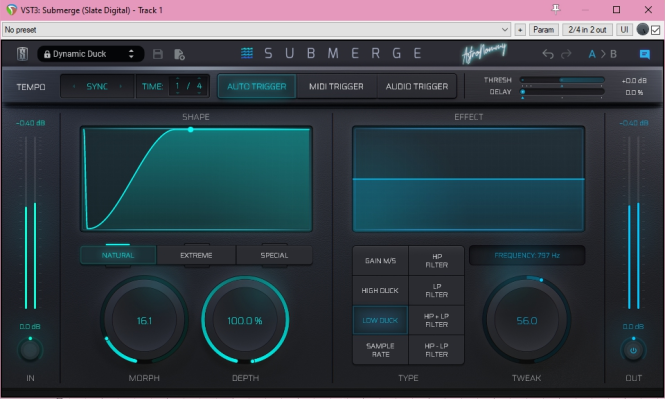Select HIGH DUCK effect type
This screenshot has width=665, height=399.
[380, 290]
